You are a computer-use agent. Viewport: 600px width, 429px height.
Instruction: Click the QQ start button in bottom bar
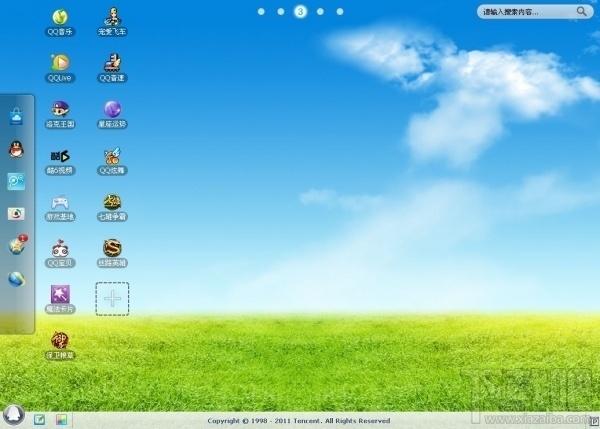pos(14,415)
